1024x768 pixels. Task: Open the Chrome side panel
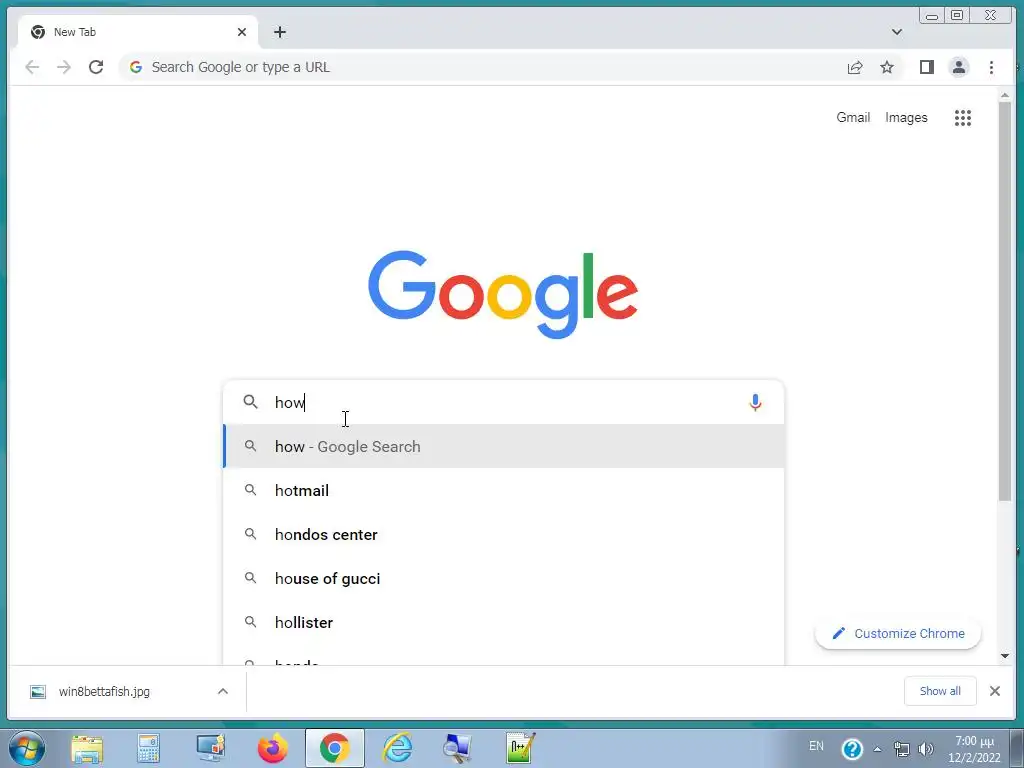927,67
